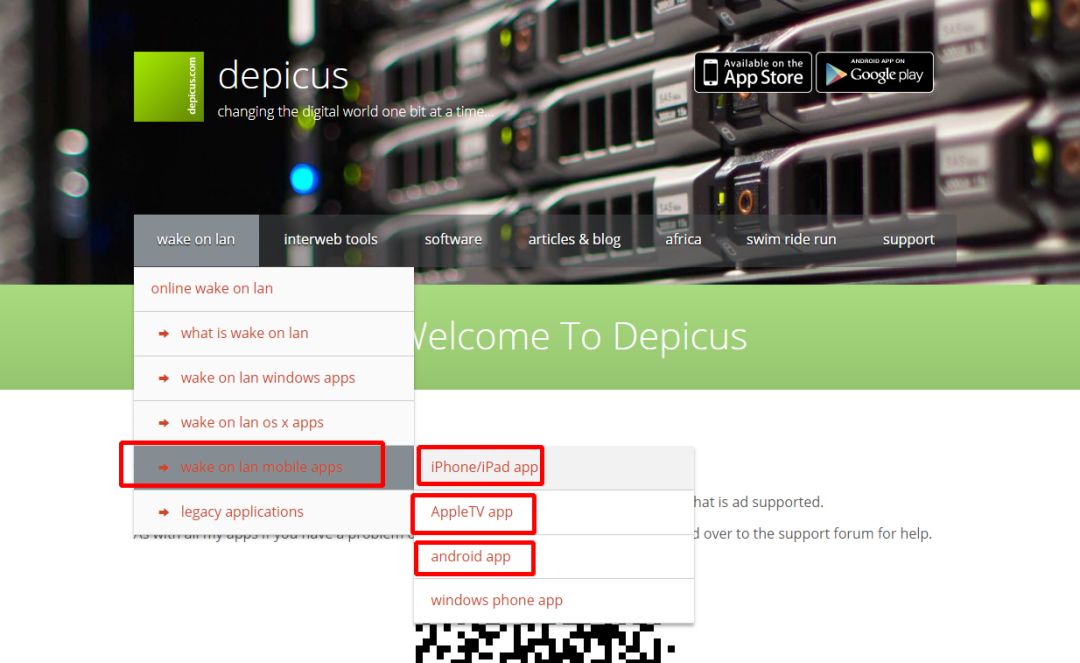Choose windows phone app from submenu
The image size is (1080, 663).
tap(554, 600)
